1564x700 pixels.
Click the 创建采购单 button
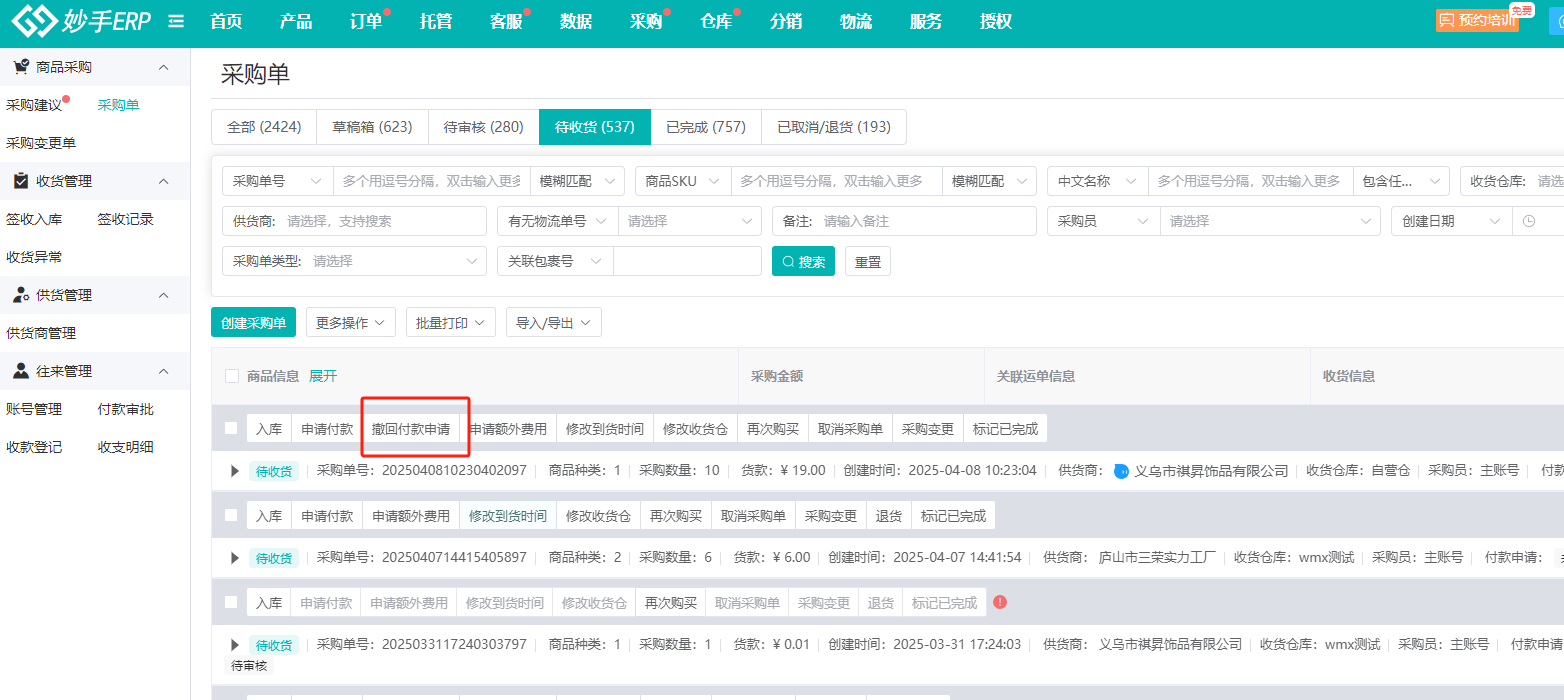(x=253, y=323)
